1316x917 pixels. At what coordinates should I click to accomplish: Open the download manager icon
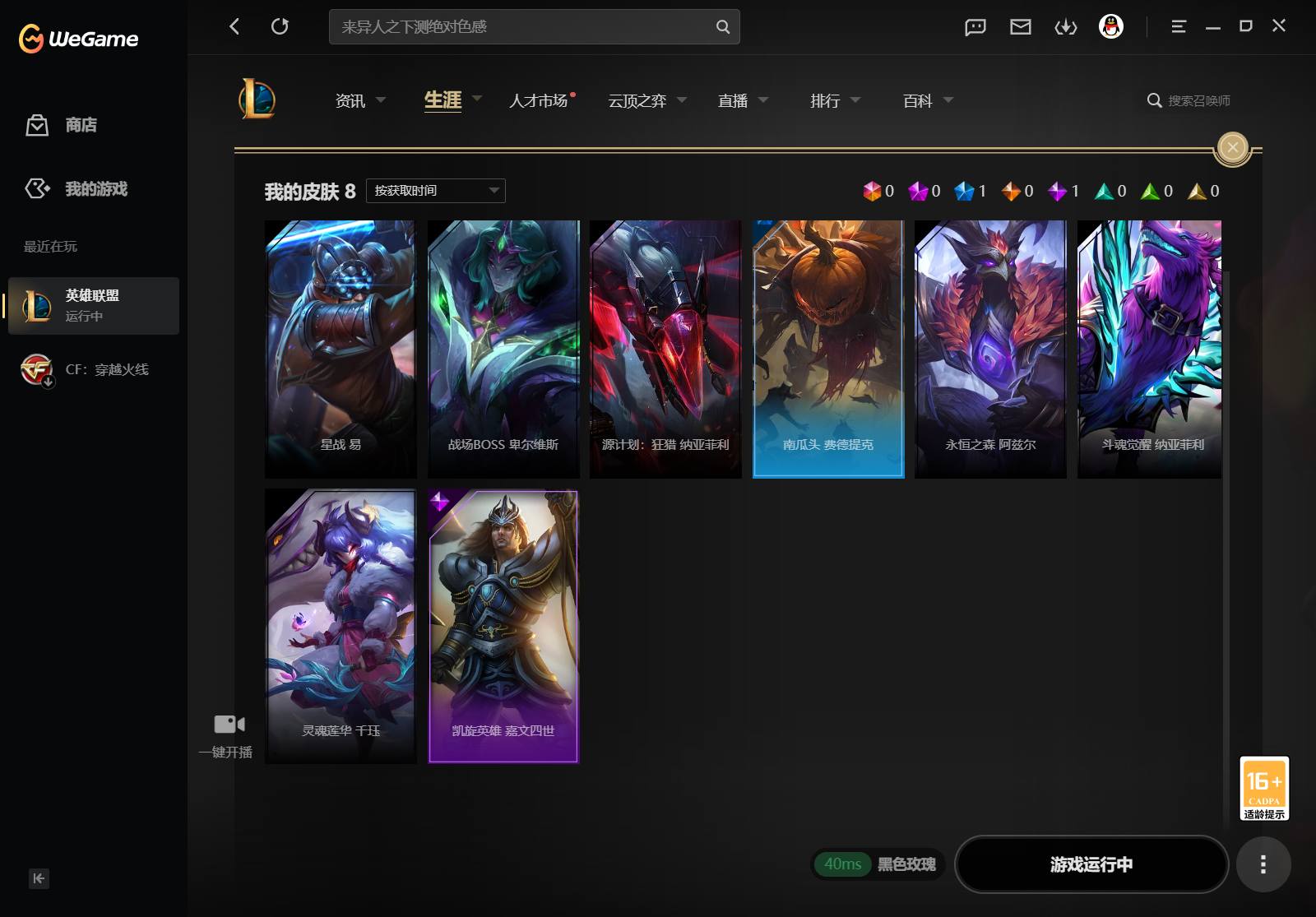[1066, 27]
